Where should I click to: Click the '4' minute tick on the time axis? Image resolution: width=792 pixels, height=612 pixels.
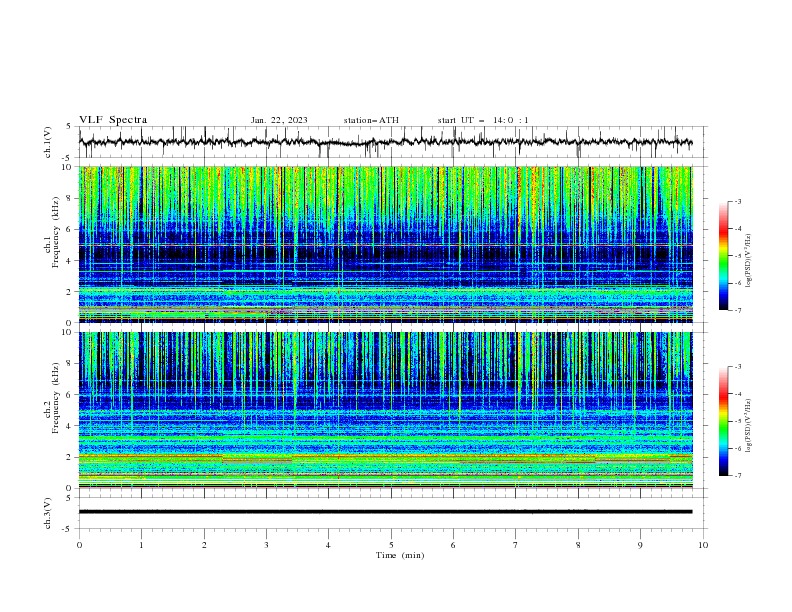point(328,545)
